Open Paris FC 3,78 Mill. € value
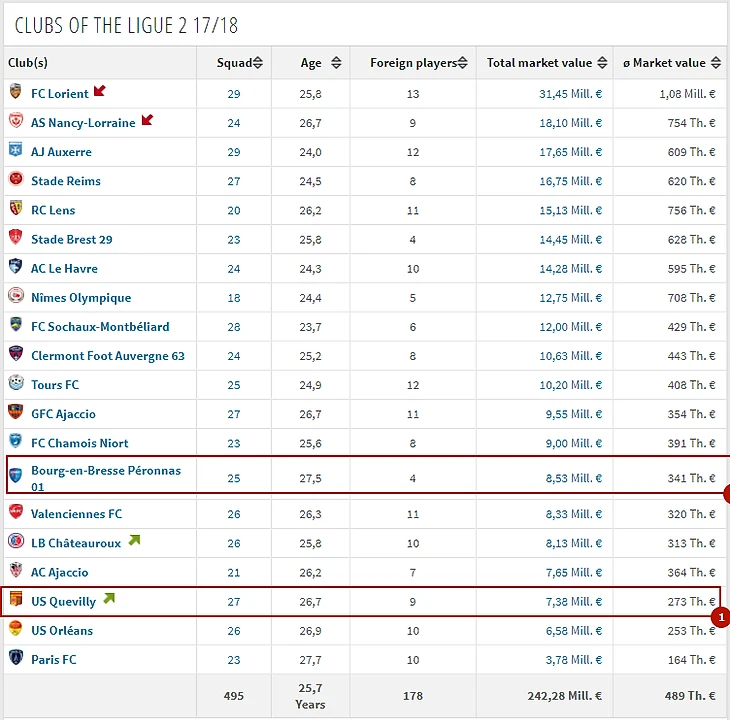Screen dimensions: 730x720 [574, 659]
